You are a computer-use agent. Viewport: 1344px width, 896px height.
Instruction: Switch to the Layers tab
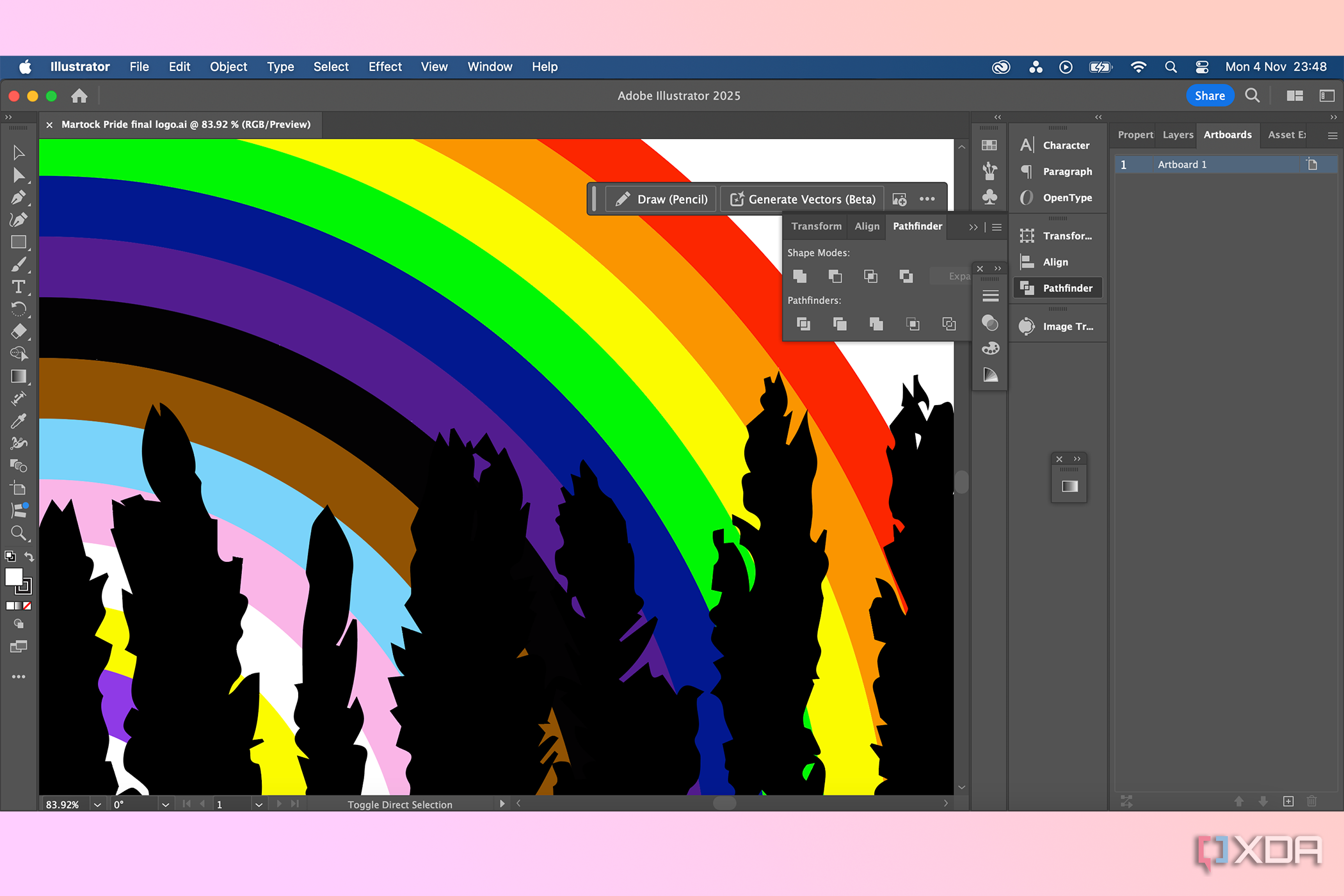pyautogui.click(x=1178, y=135)
